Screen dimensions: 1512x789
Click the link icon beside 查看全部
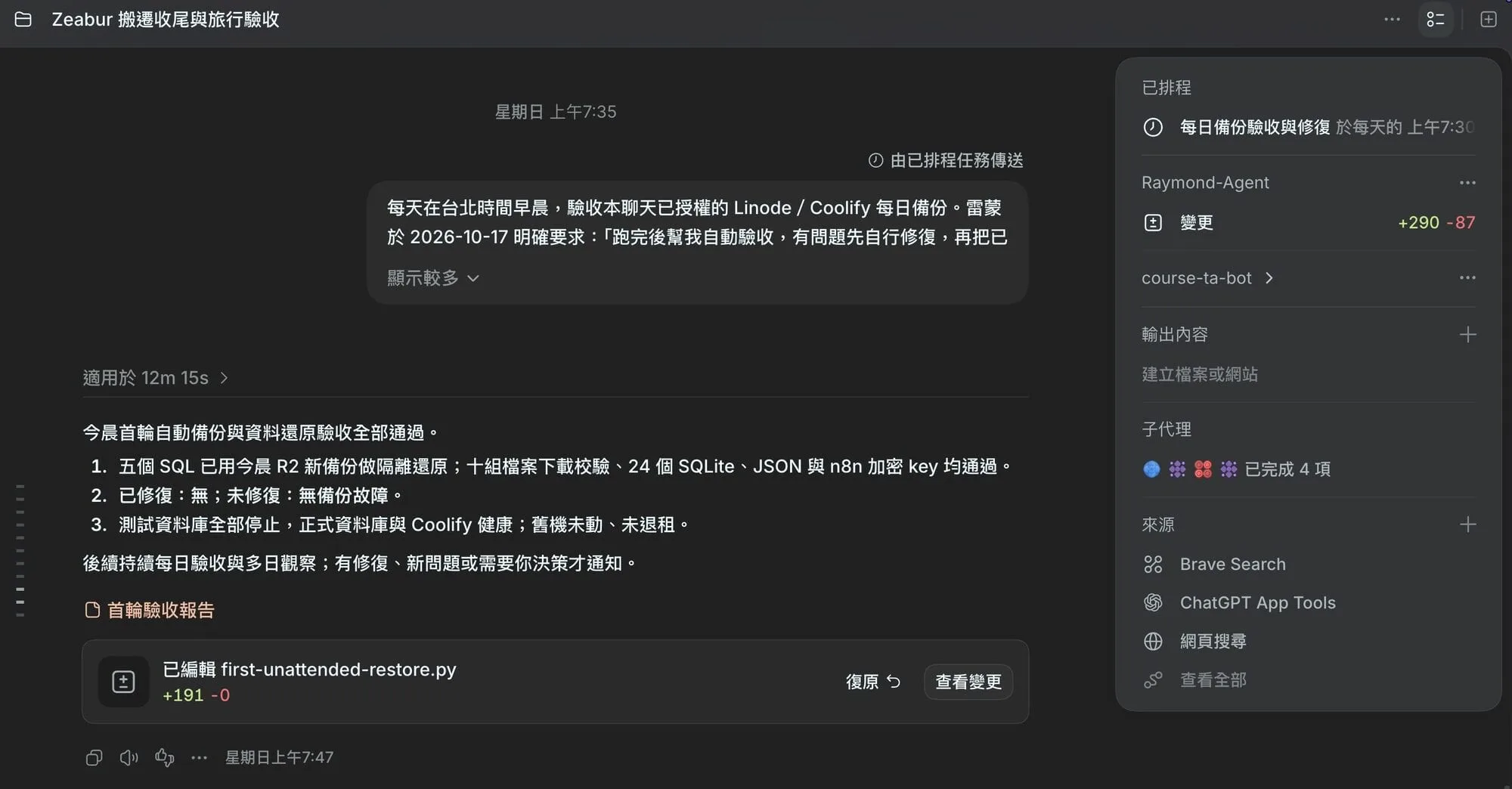(x=1153, y=680)
